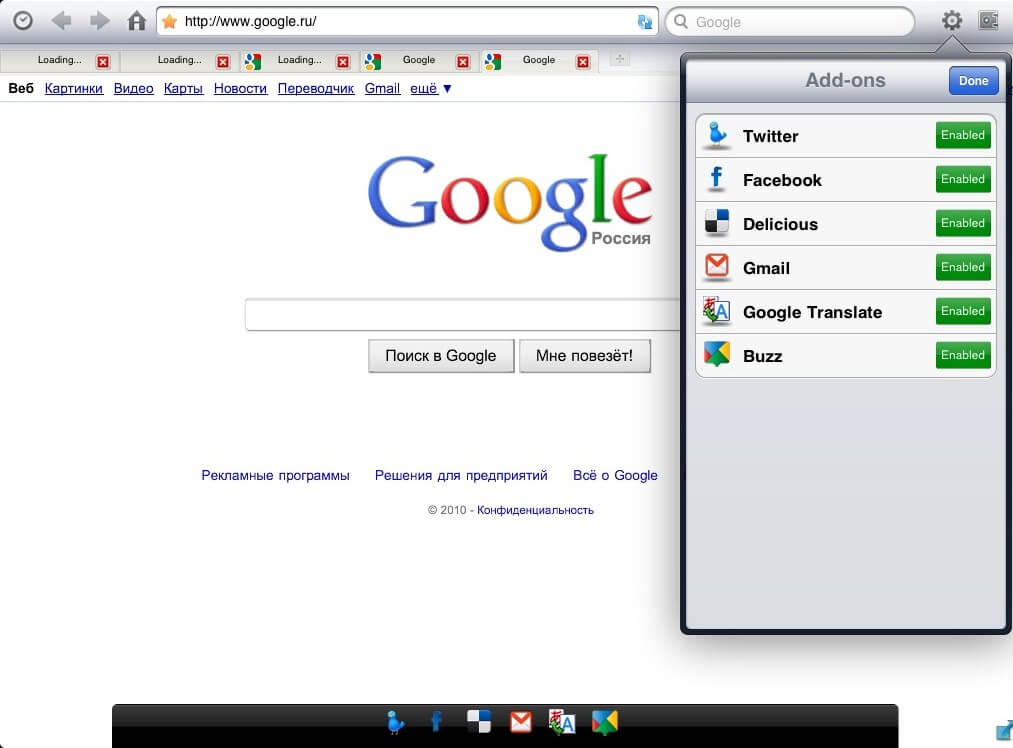Open Решения для предприятий link
This screenshot has width=1013, height=748.
(461, 475)
